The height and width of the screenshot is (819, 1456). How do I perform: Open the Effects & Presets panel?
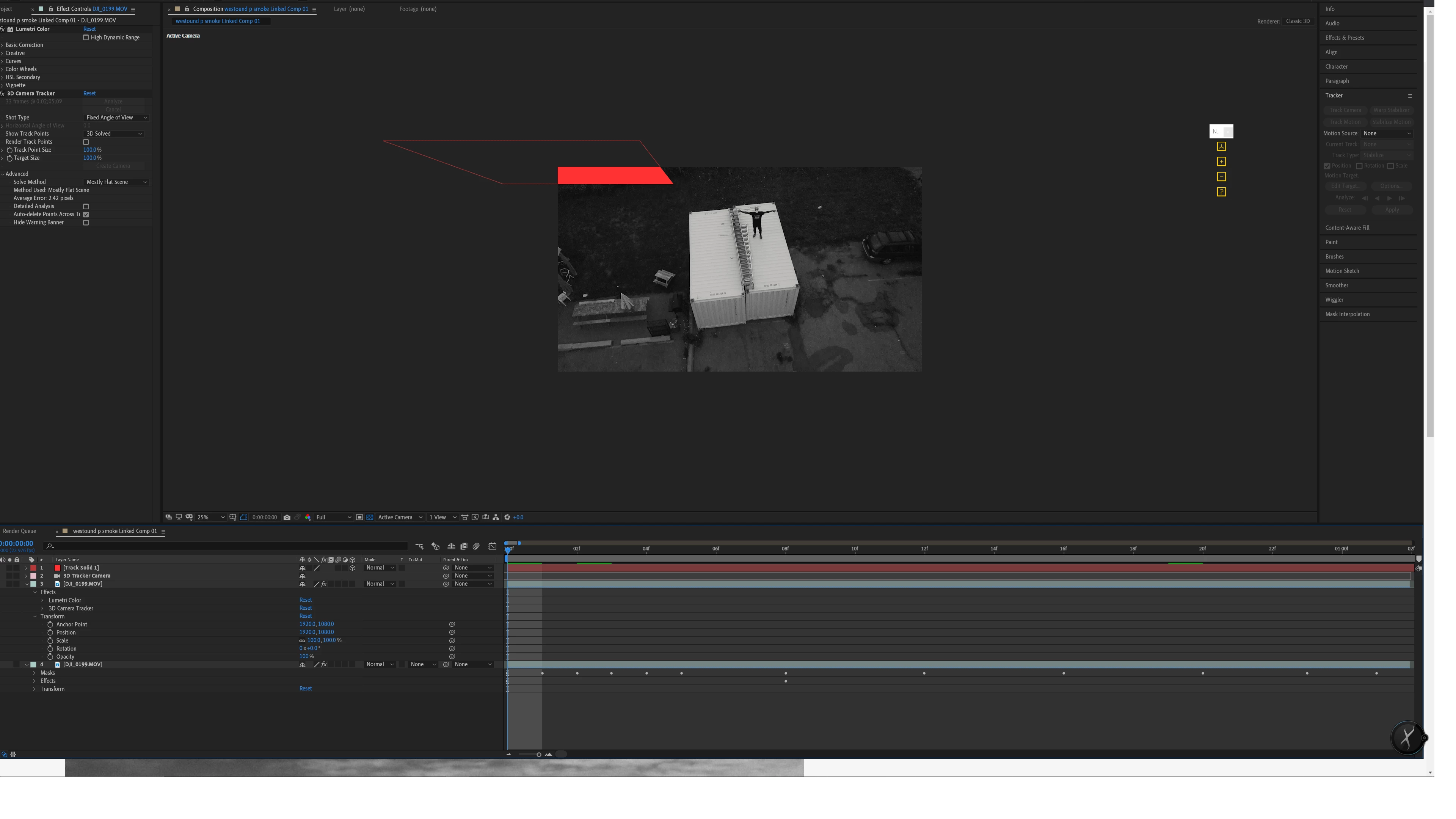coord(1344,38)
